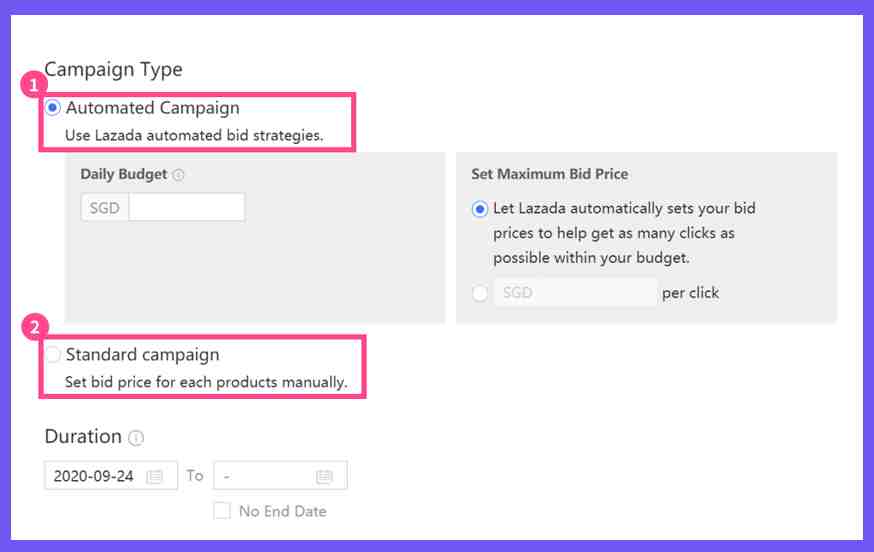Click the Automated Campaign label text
This screenshot has width=874, height=552.
tap(153, 108)
